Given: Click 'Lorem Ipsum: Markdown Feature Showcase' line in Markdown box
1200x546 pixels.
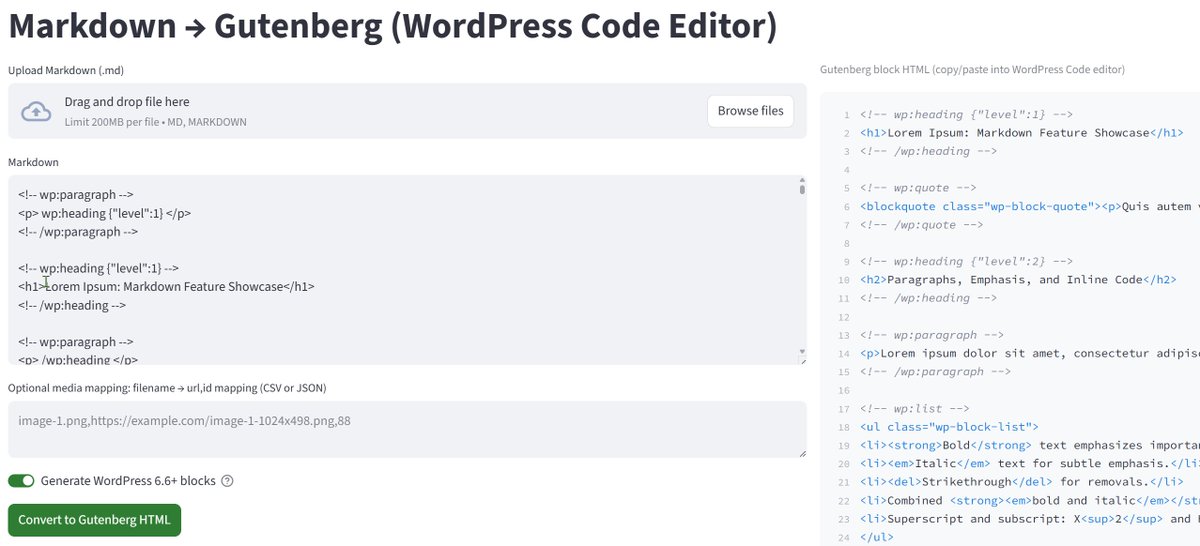Looking at the screenshot, I should (166, 286).
